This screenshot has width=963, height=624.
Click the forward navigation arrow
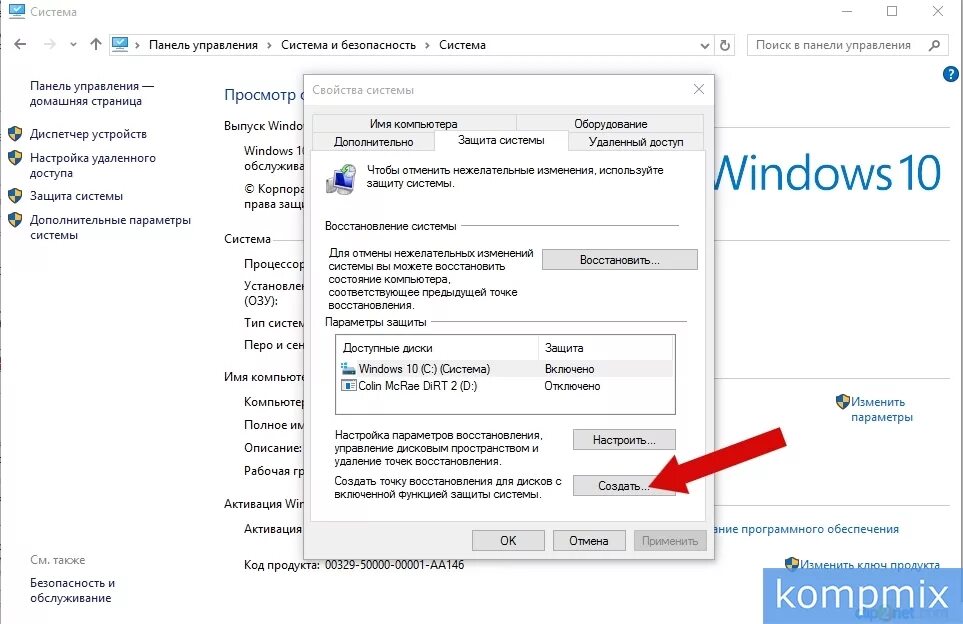click(x=50, y=44)
